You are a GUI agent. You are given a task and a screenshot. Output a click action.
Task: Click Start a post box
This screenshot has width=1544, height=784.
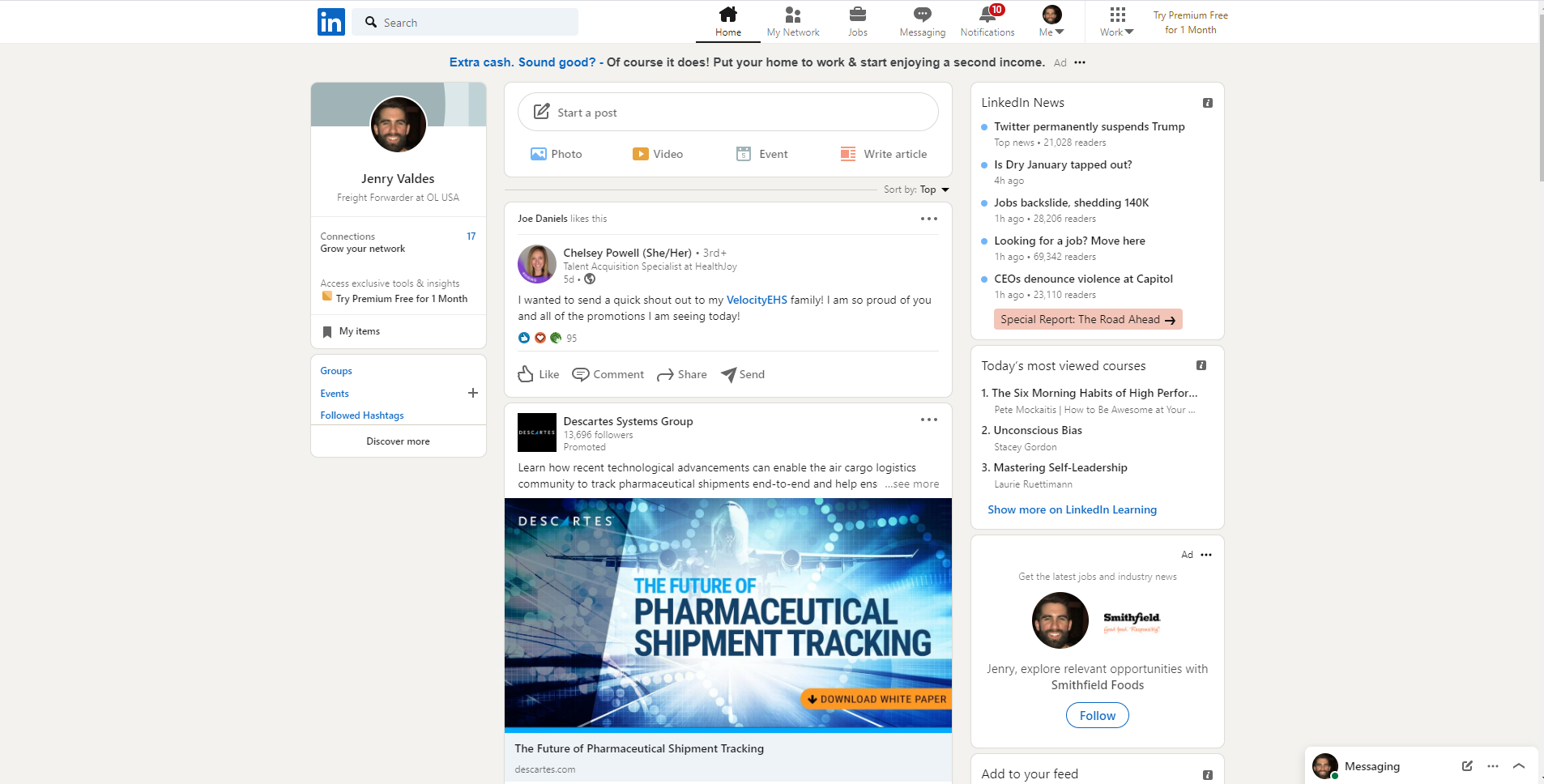point(728,112)
